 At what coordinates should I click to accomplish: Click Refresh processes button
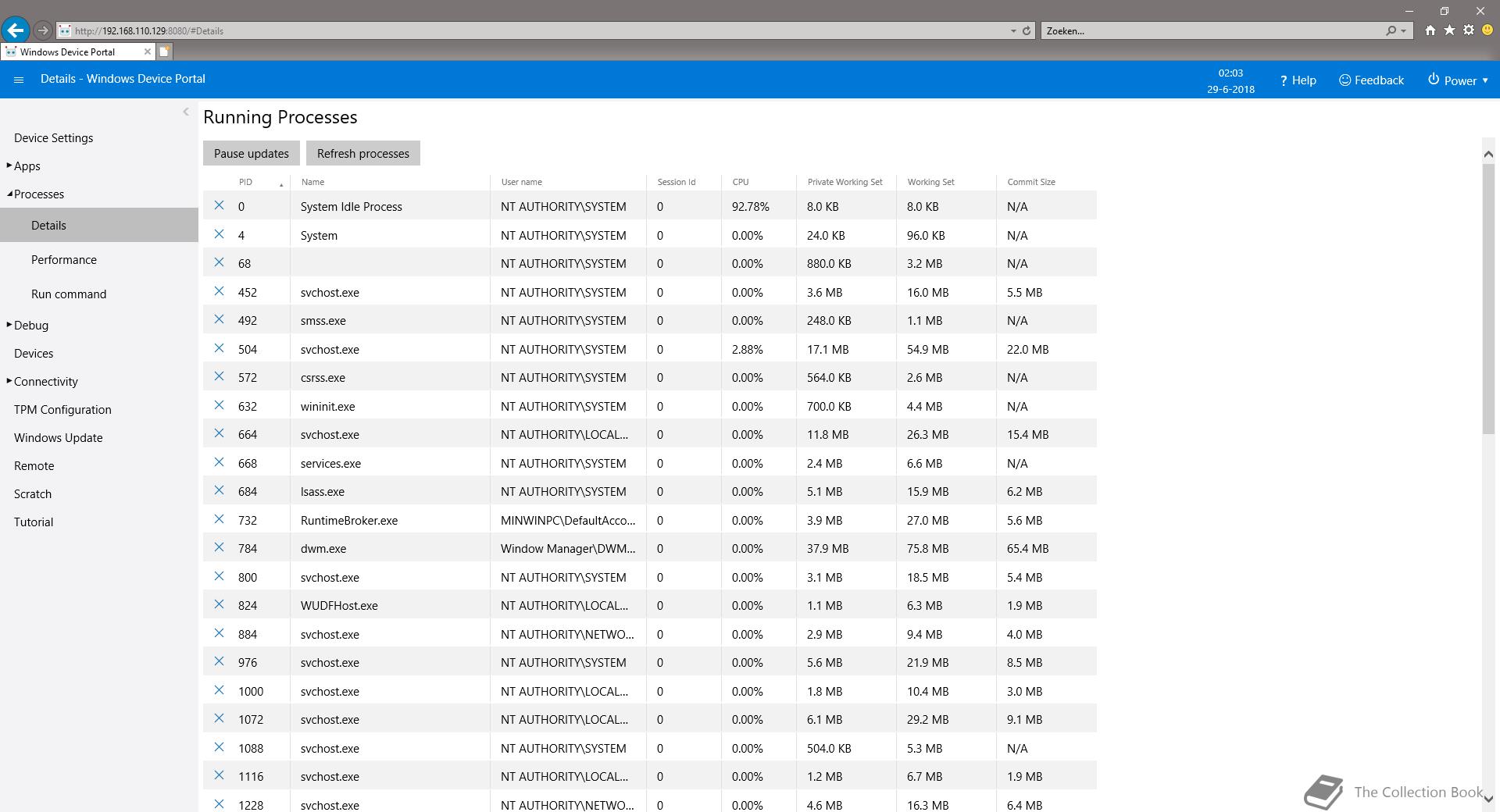[x=362, y=153]
